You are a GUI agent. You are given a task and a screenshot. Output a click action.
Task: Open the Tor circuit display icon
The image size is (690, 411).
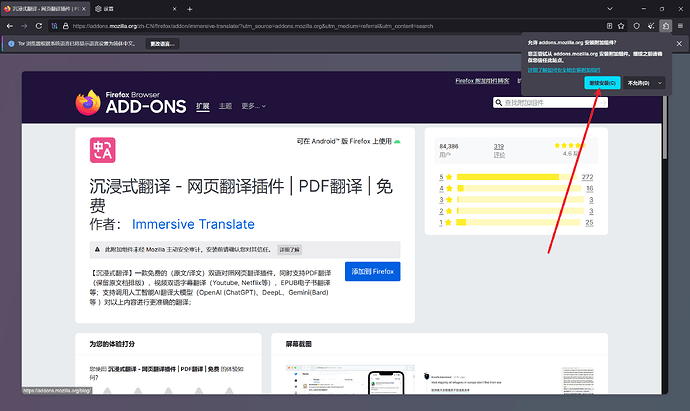(x=55, y=26)
